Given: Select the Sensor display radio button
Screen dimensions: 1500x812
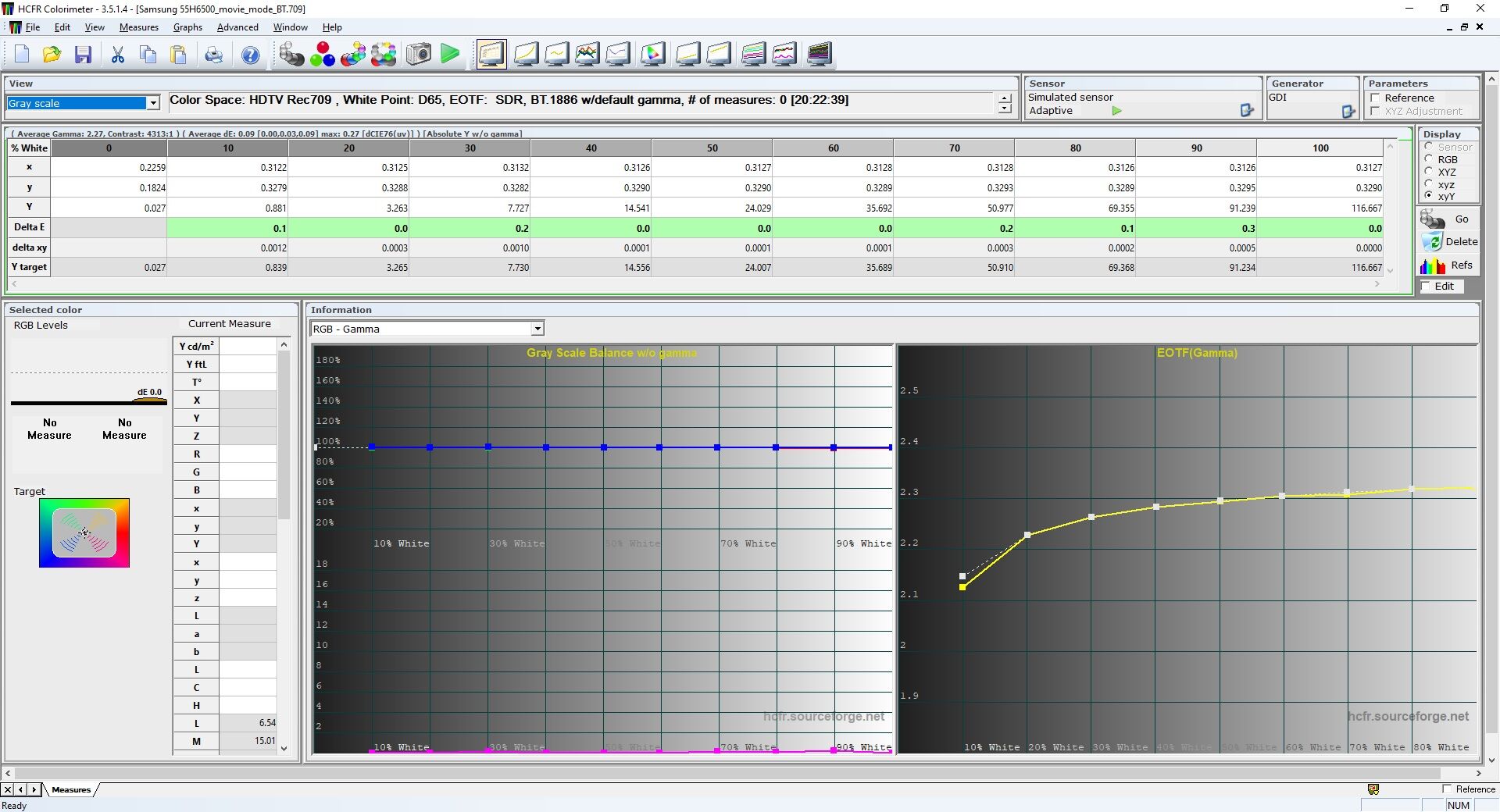Looking at the screenshot, I should (1429, 147).
